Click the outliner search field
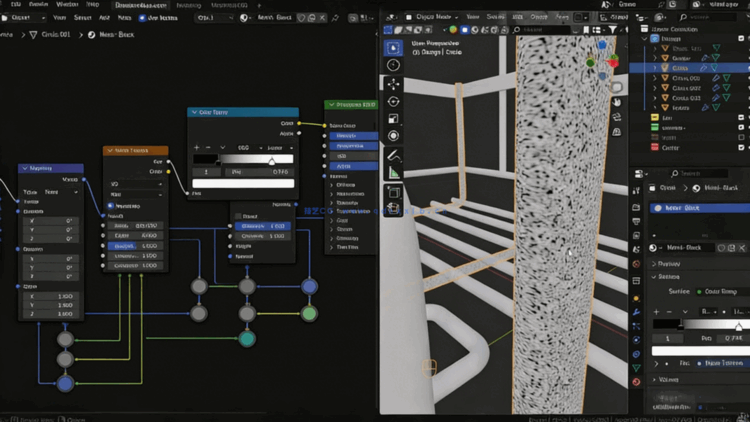750x422 pixels. tap(710, 17)
